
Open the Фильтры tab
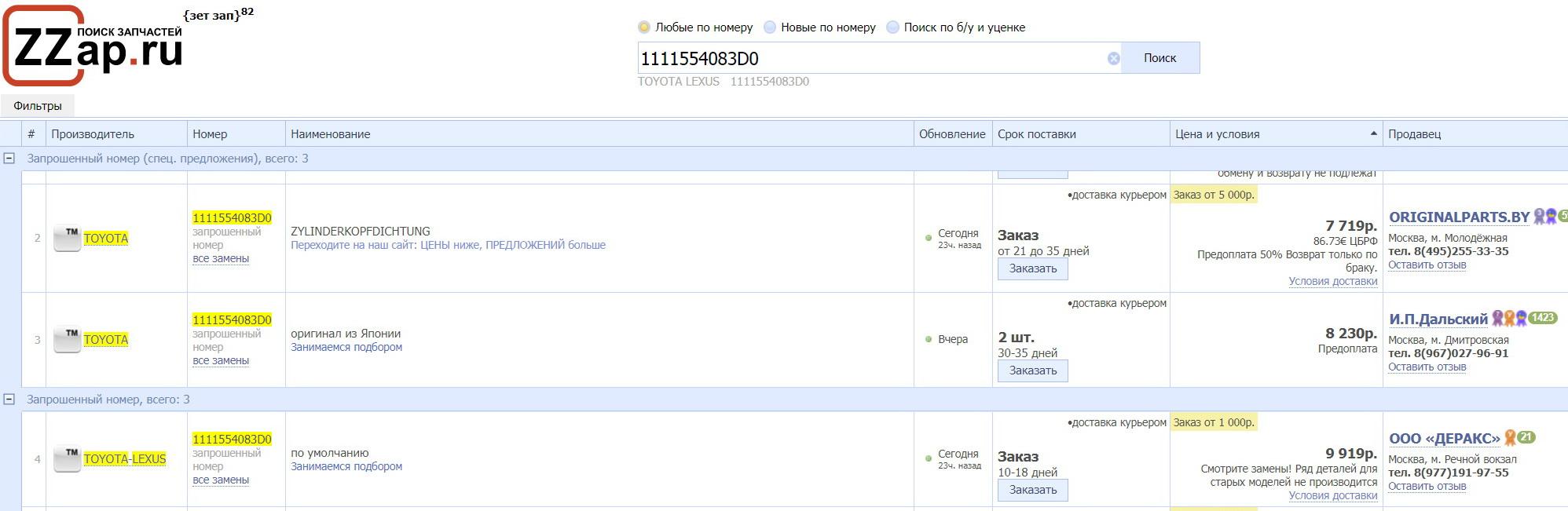coord(38,106)
